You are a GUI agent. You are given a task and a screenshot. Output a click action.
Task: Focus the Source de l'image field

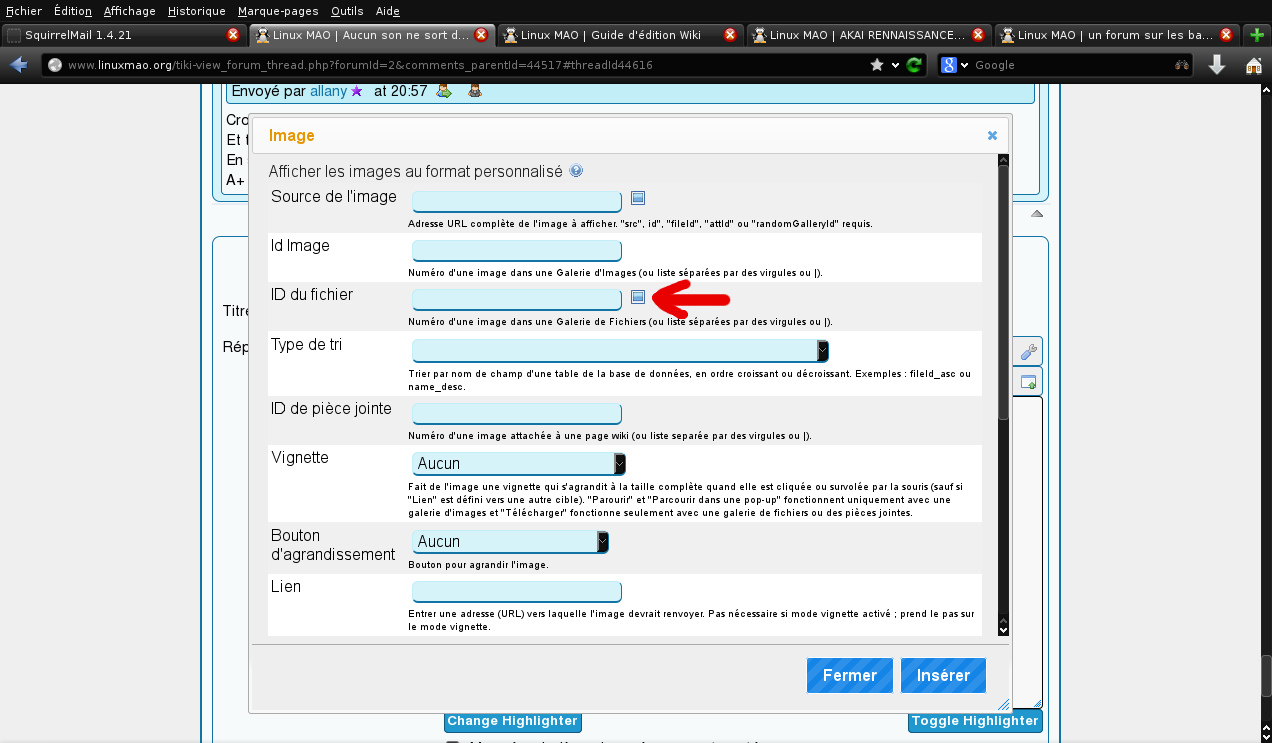coord(517,201)
